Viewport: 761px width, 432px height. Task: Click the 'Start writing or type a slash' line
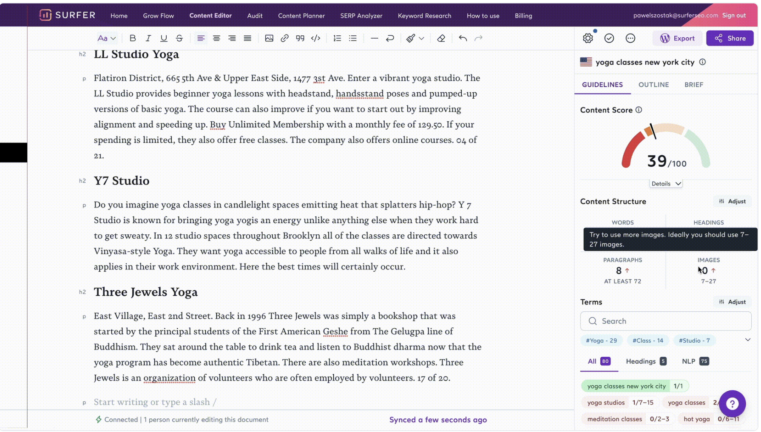click(155, 401)
